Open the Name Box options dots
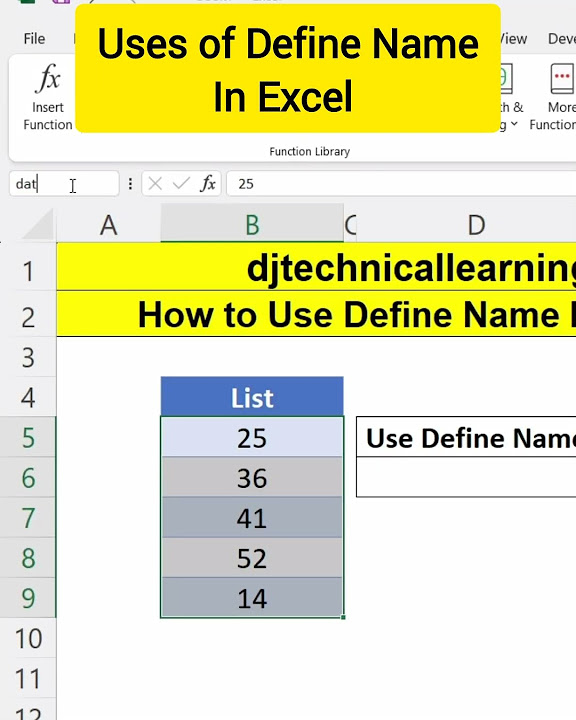 click(x=130, y=184)
